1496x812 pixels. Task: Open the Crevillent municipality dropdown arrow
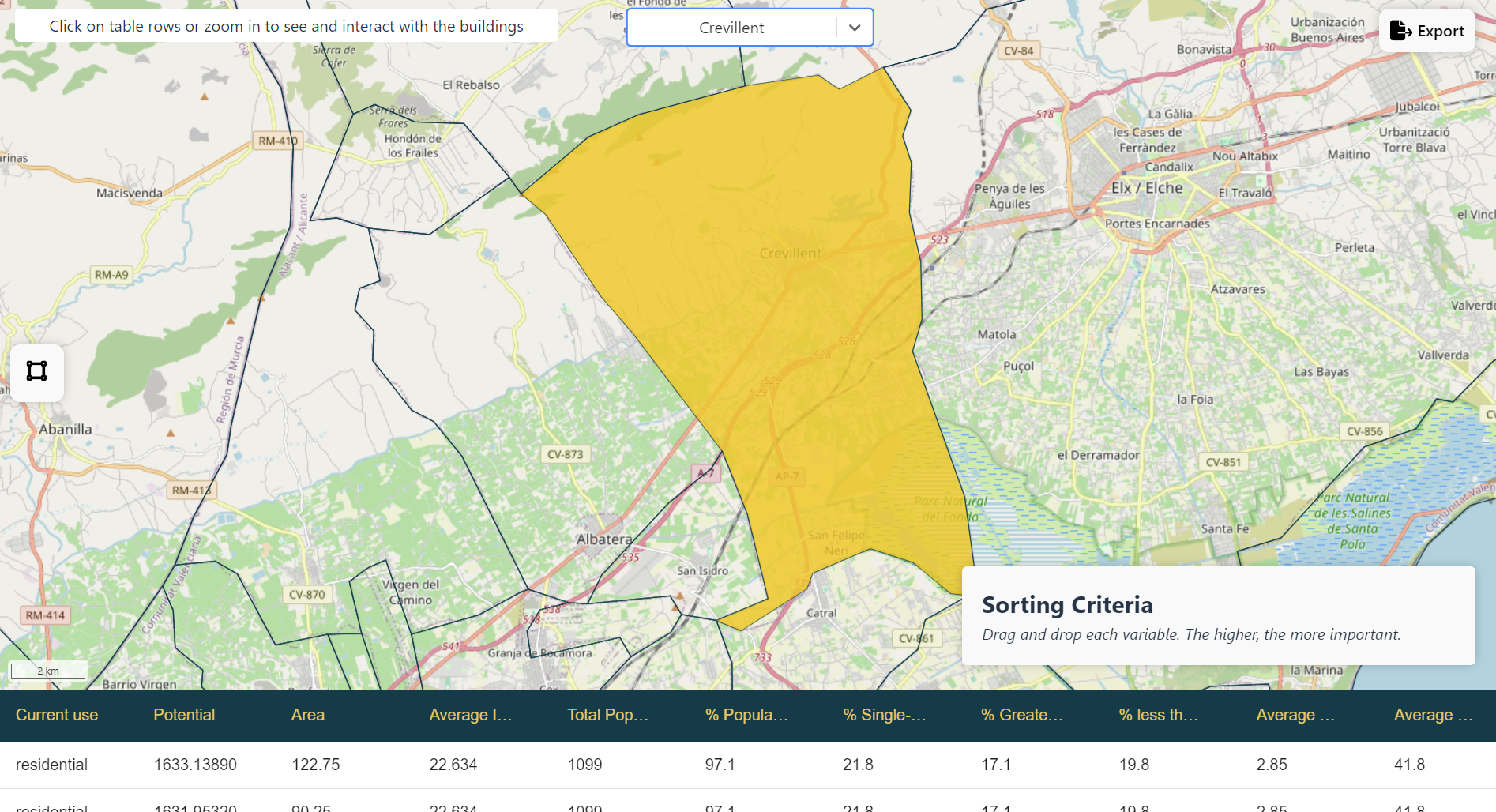pyautogui.click(x=855, y=28)
